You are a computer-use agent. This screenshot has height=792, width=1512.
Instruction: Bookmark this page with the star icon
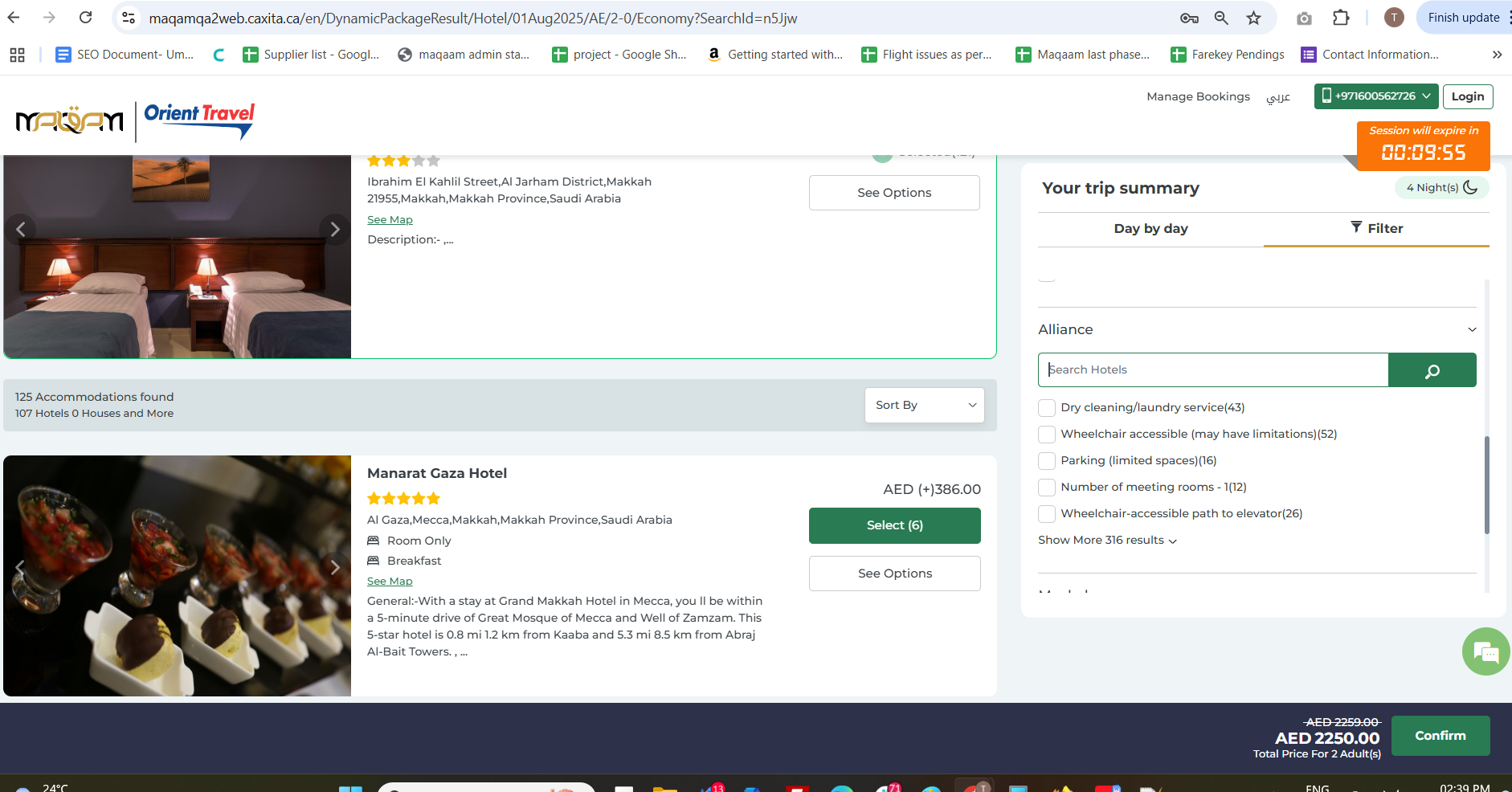point(1253,18)
